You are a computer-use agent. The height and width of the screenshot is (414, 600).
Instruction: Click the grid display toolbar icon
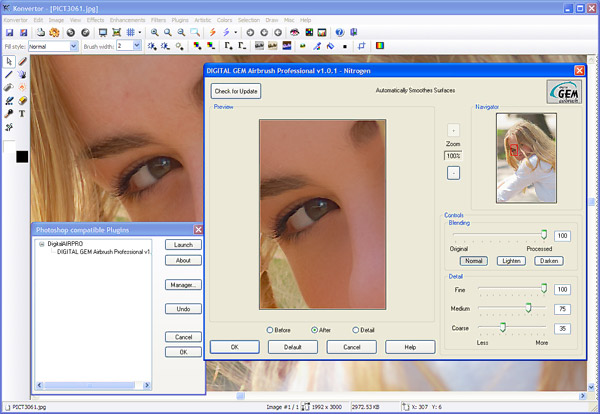(131, 32)
